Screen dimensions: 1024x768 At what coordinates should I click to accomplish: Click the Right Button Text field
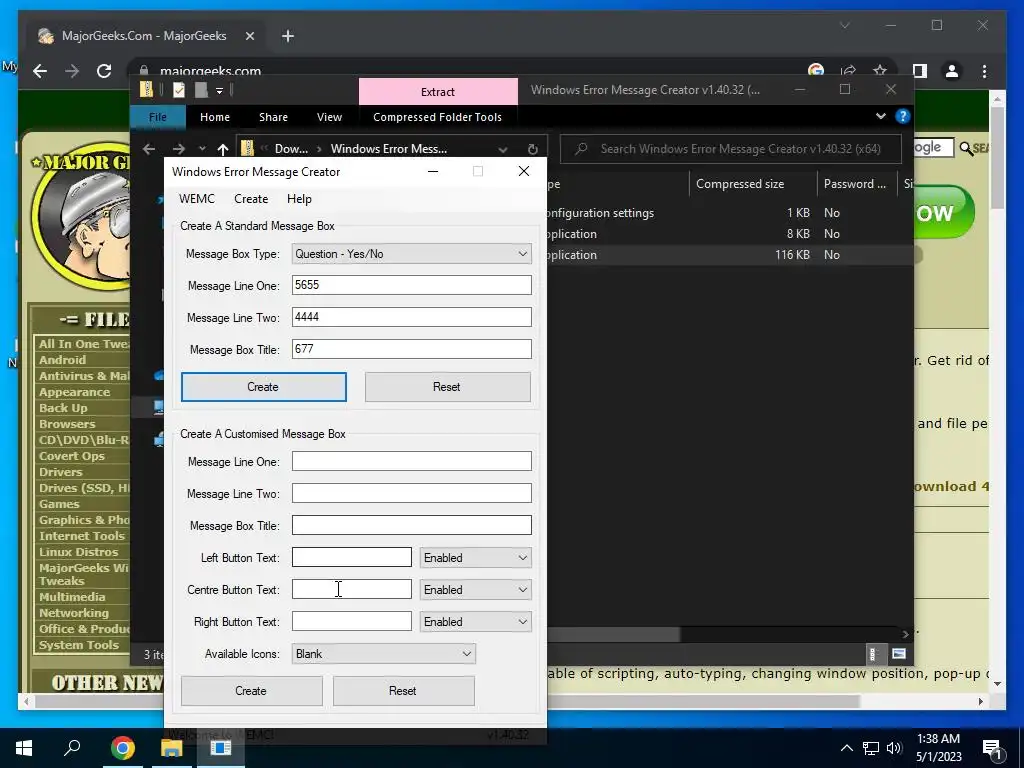tap(351, 621)
